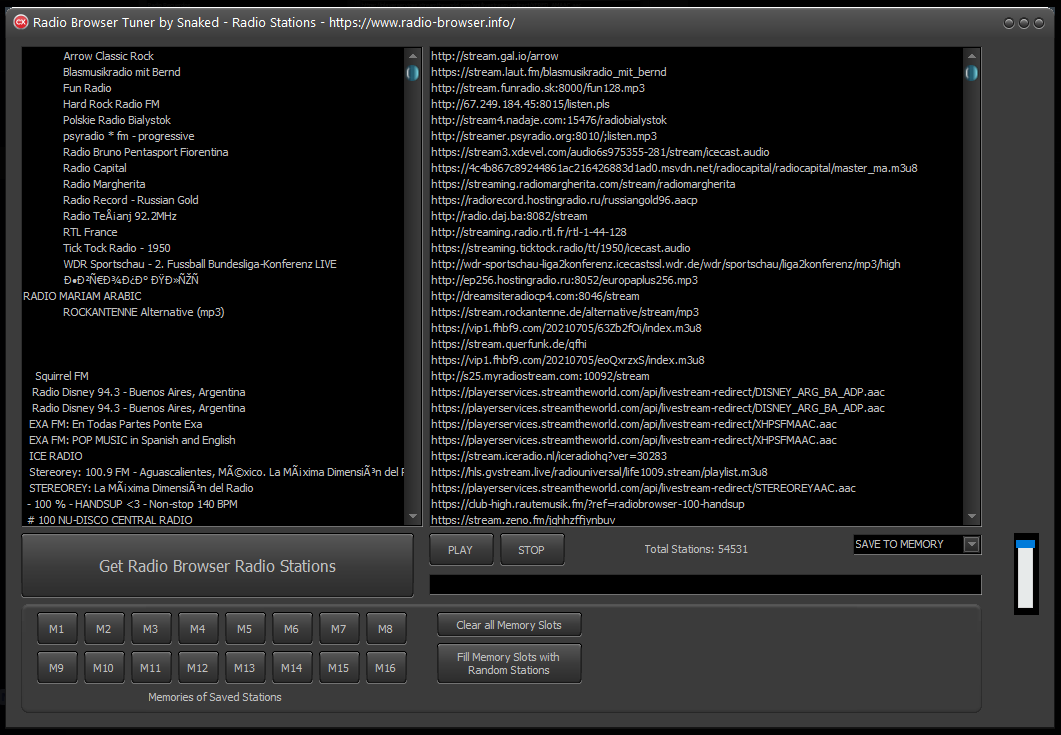
Task: Click Fill Memory Slots with Random Stations
Action: pos(509,663)
